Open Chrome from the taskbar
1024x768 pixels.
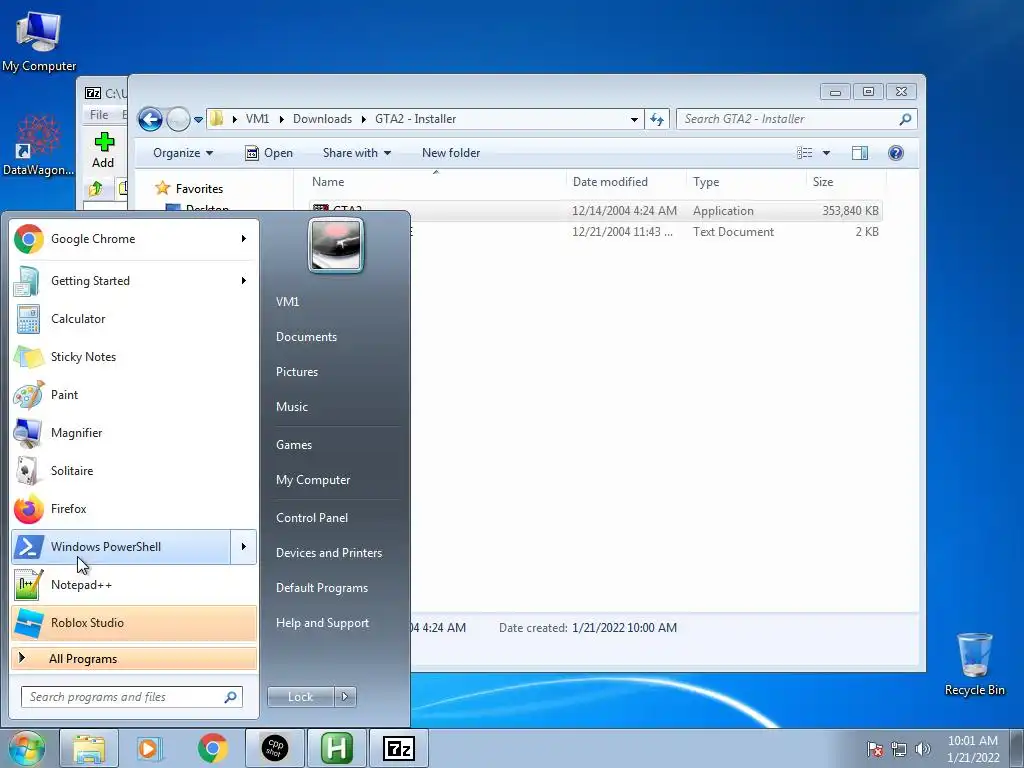point(212,748)
